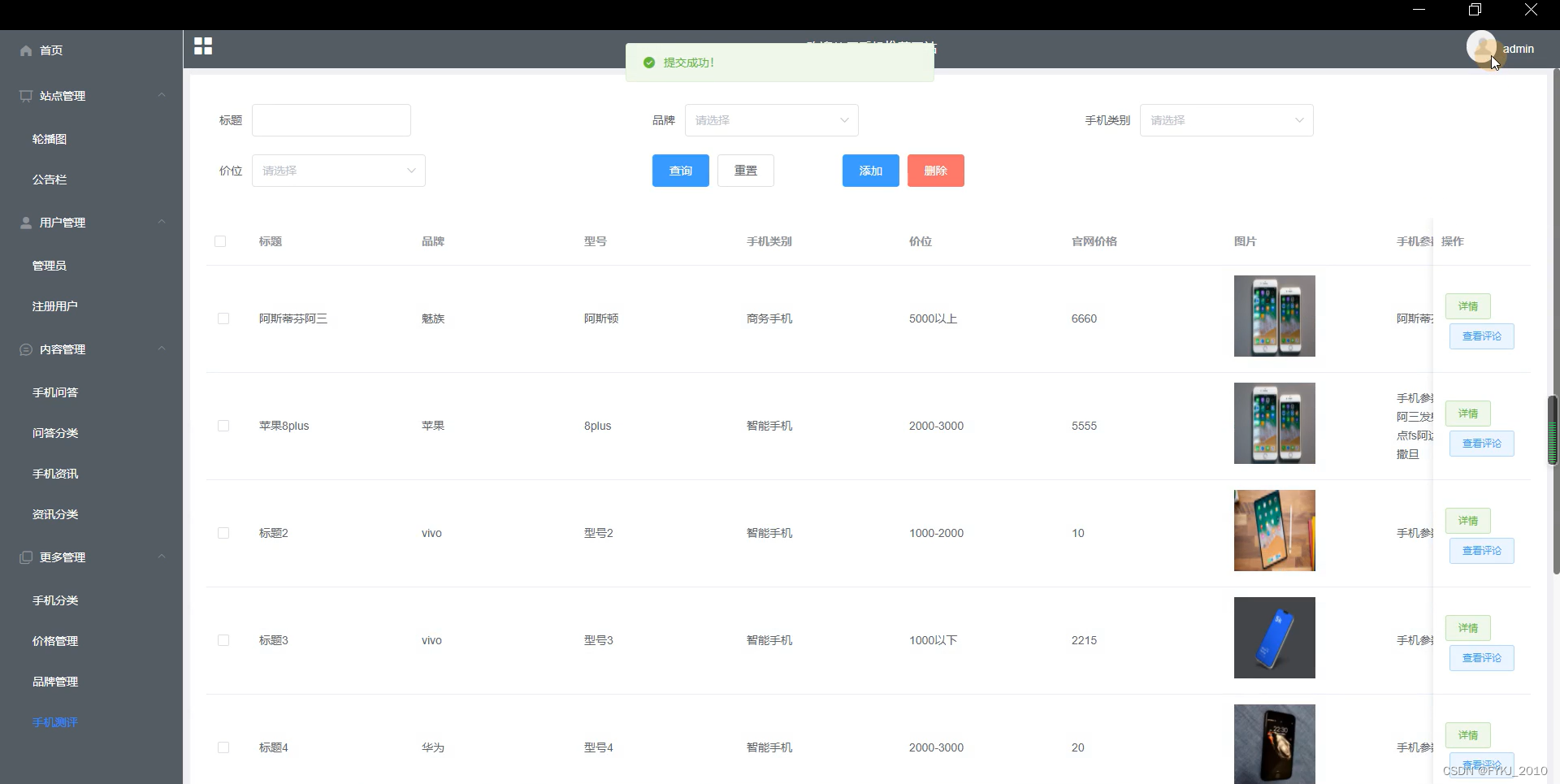This screenshot has height=784, width=1560.
Task: Open 问答分类 menu item
Action: pos(55,433)
